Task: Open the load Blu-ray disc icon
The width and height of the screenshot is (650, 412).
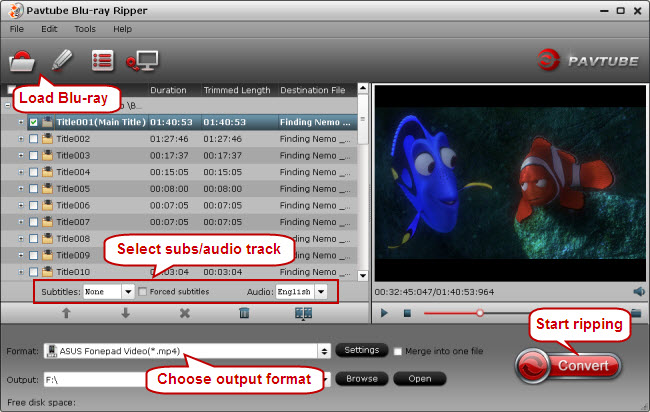Action: (22, 61)
